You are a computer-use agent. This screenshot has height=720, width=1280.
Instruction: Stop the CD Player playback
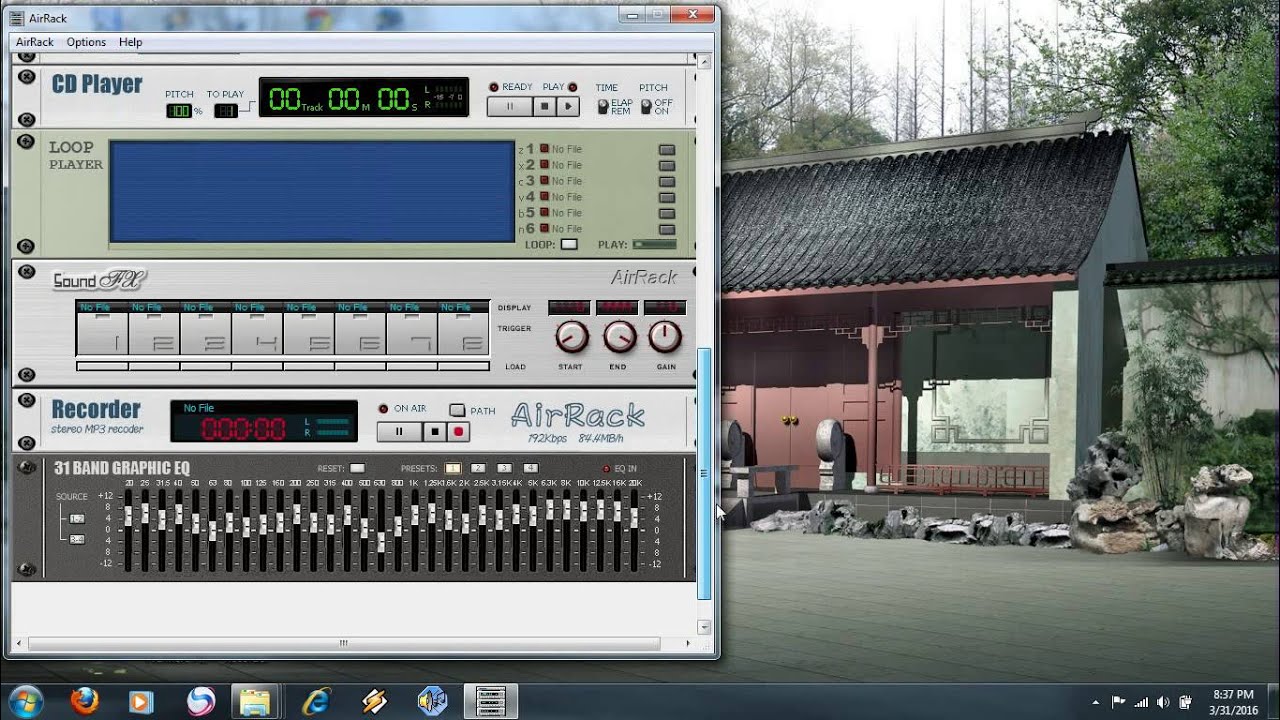pos(545,106)
